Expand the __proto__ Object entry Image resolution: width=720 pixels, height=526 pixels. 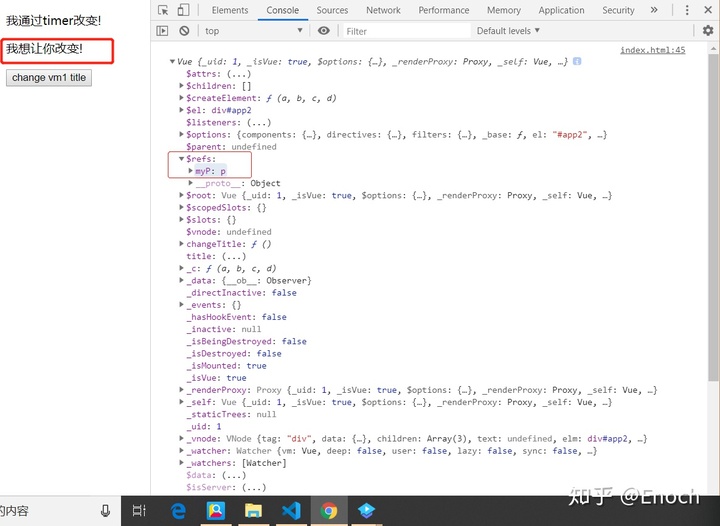[x=191, y=183]
